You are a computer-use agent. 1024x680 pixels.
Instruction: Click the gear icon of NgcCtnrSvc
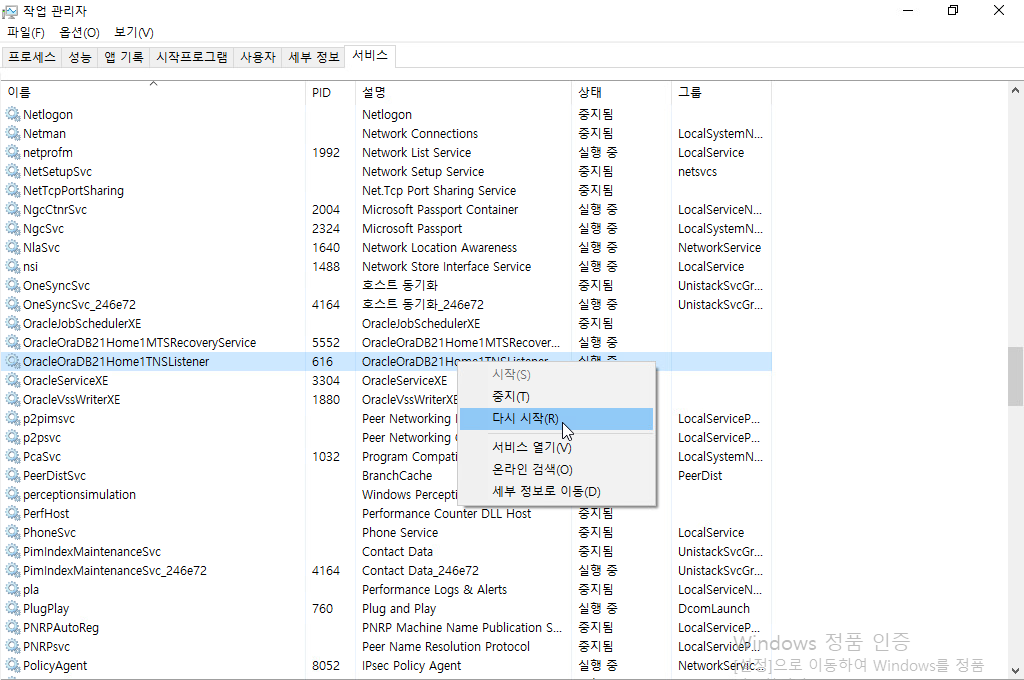(13, 209)
